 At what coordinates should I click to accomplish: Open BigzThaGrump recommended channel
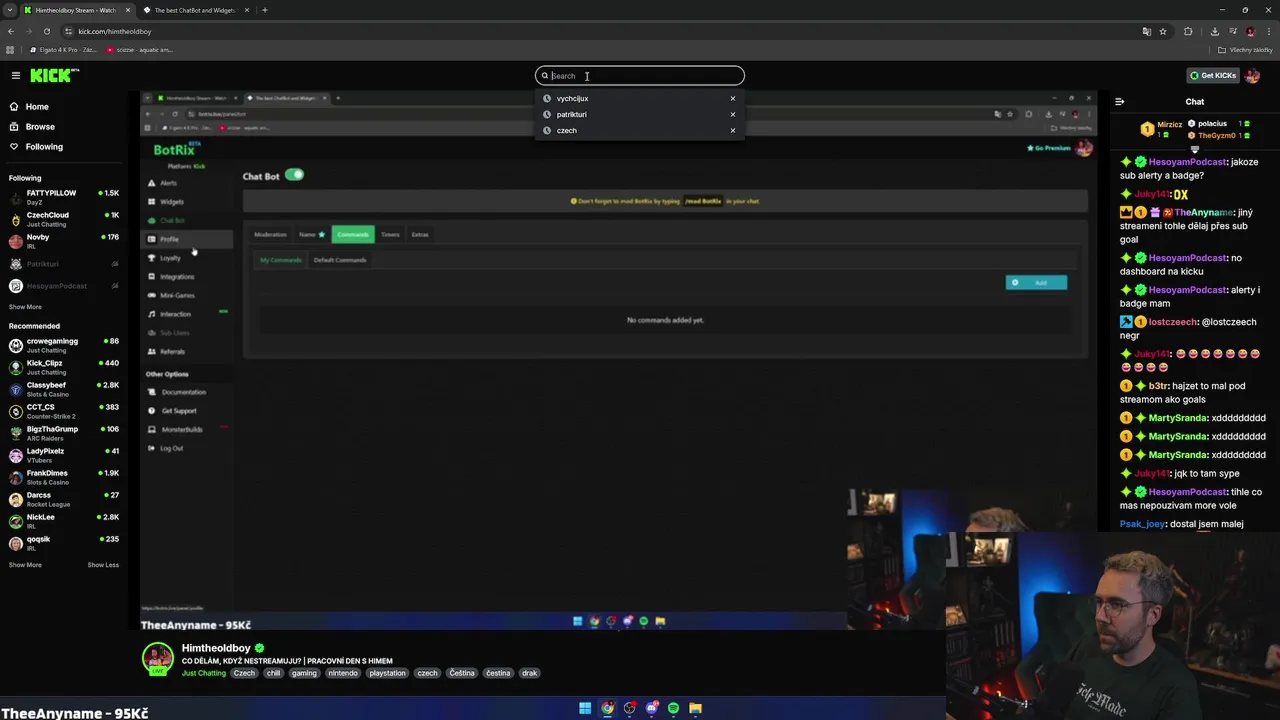(64, 433)
